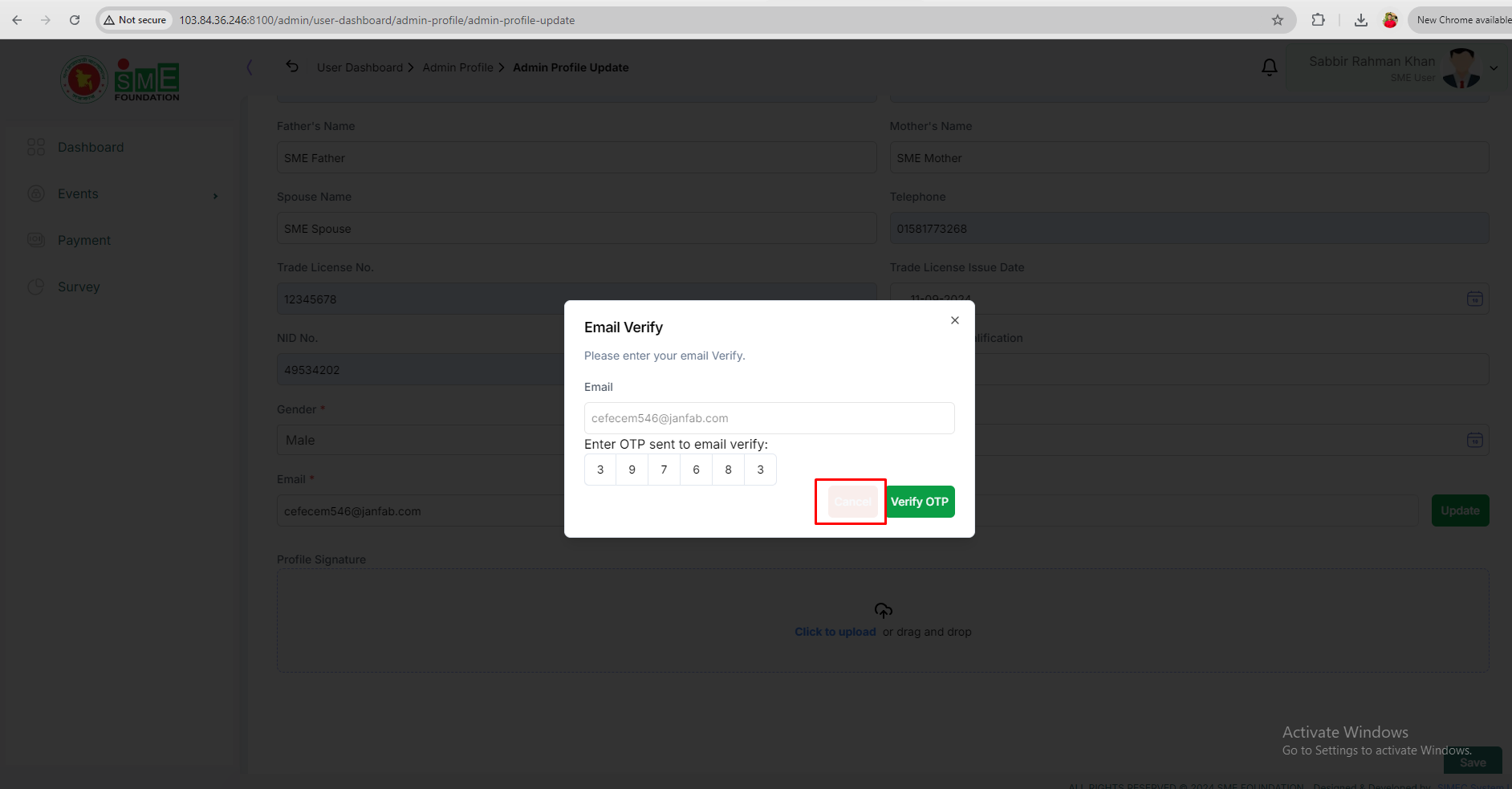Select the fourth OTP digit box containing 6

pos(697,470)
